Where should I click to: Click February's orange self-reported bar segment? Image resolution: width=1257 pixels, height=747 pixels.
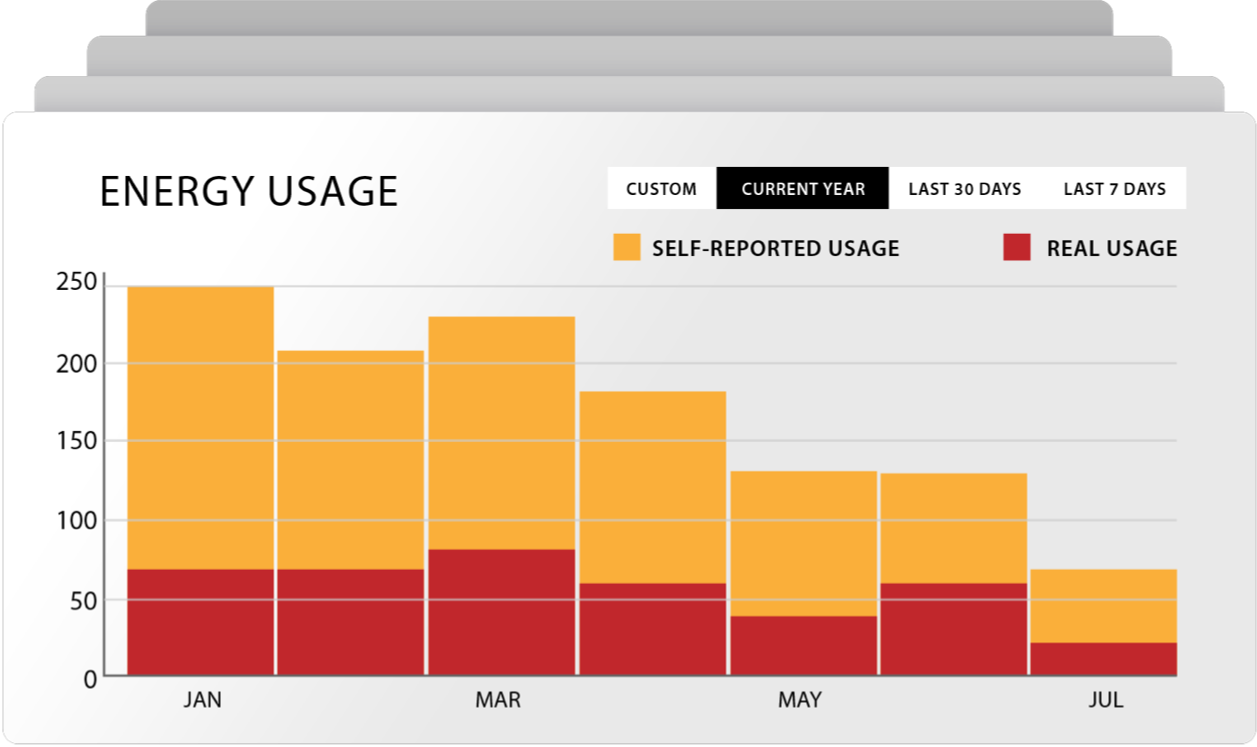pyautogui.click(x=351, y=459)
